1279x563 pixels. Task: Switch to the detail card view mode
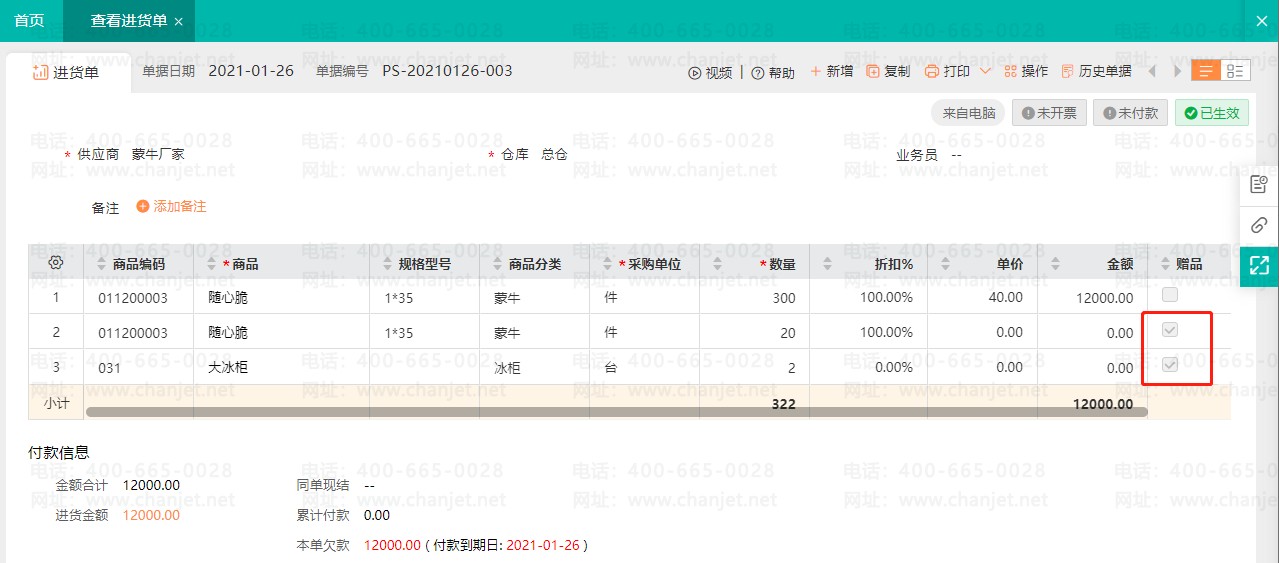1234,71
